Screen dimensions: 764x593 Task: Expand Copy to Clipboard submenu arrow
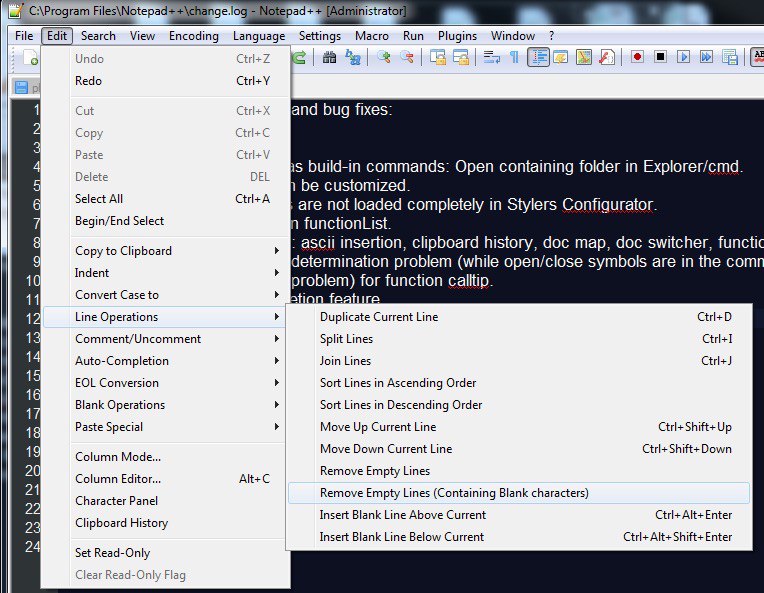[276, 250]
